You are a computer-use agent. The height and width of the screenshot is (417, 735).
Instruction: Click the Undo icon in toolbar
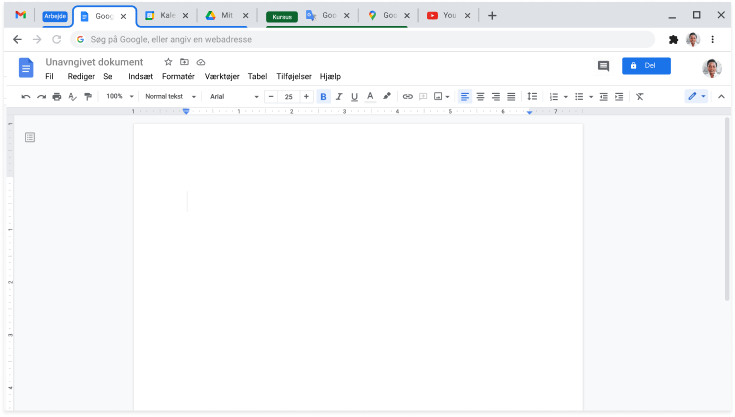pyautogui.click(x=26, y=97)
